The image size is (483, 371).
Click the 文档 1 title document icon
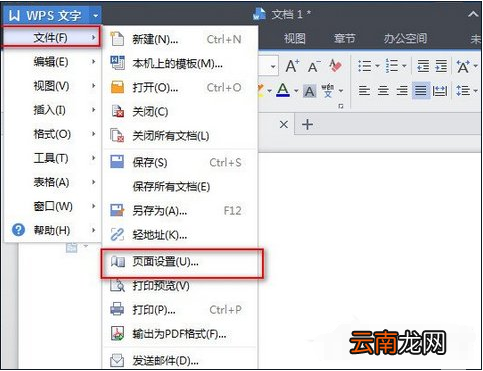coord(259,14)
